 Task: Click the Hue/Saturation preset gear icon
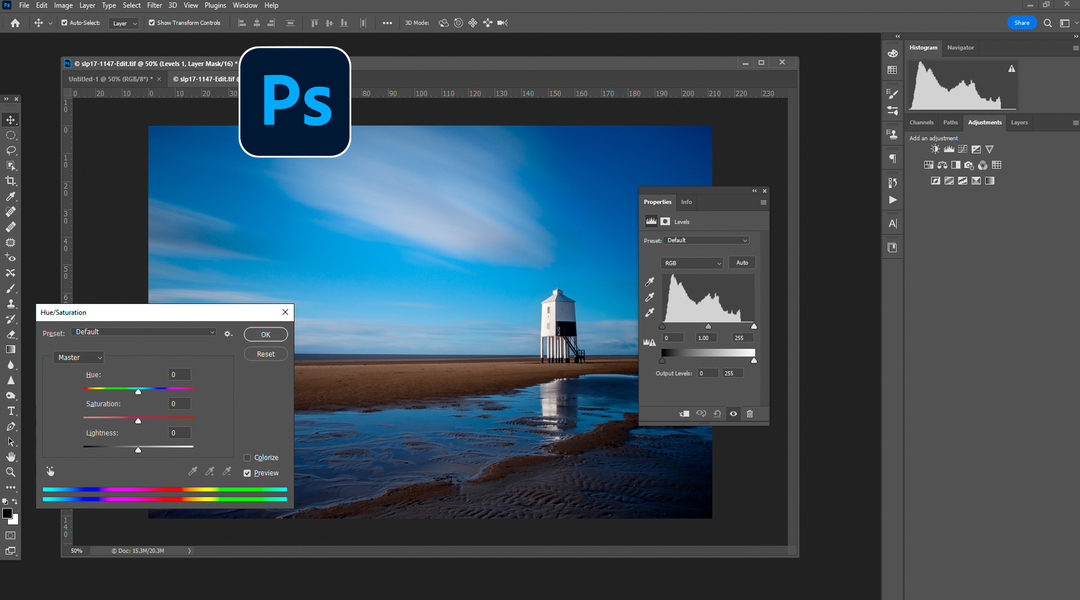click(228, 333)
